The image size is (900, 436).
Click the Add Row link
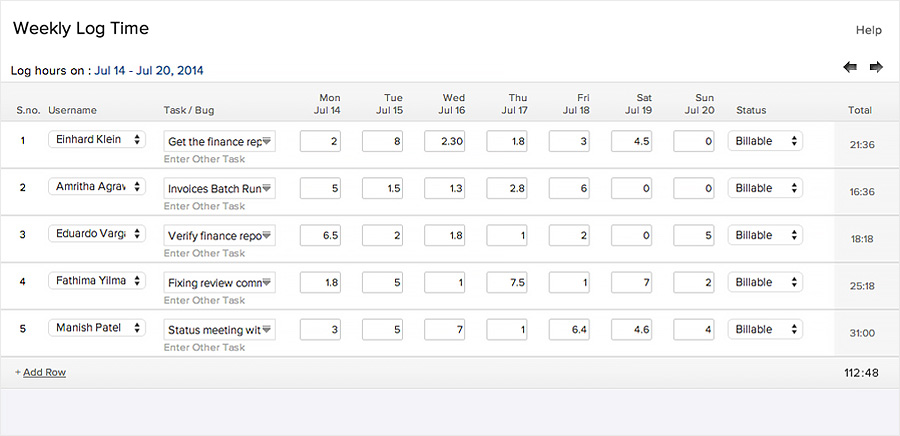(41, 372)
